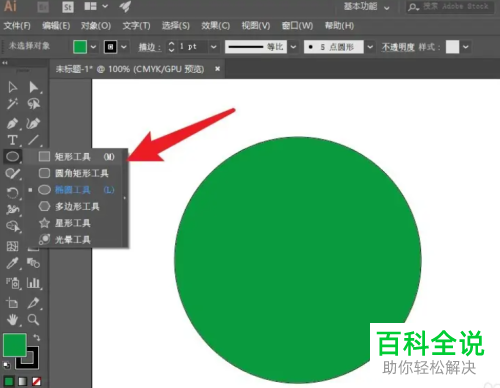
Task: Open the 文件(F) menu
Action: coord(17,26)
